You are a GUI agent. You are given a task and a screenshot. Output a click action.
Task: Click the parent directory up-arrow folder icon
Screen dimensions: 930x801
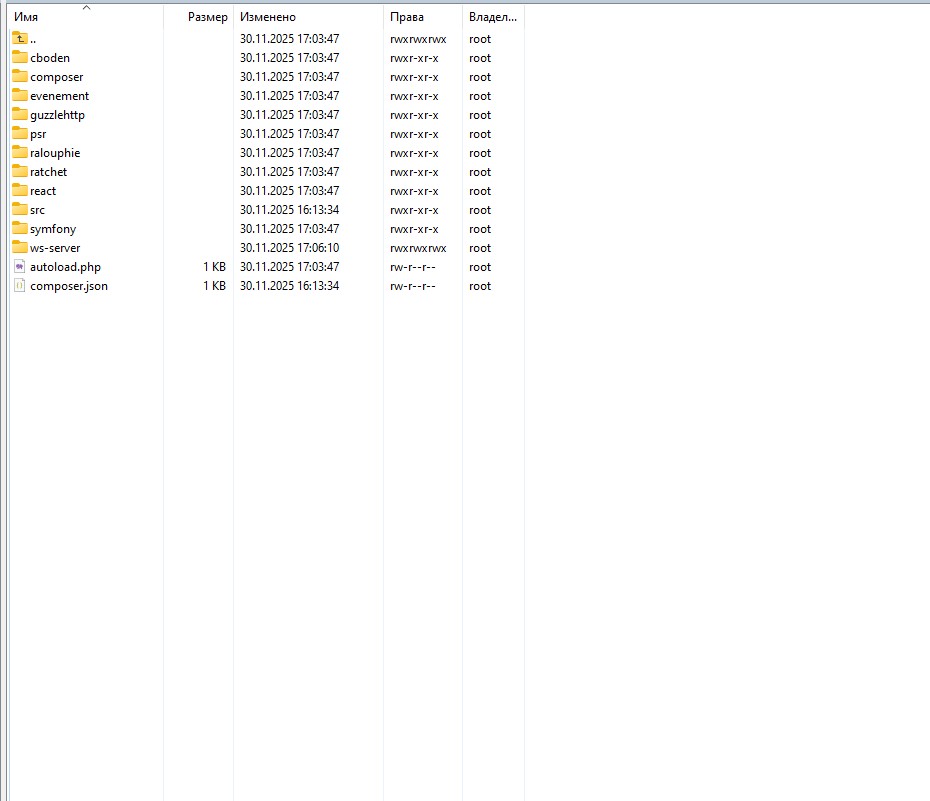click(x=20, y=39)
